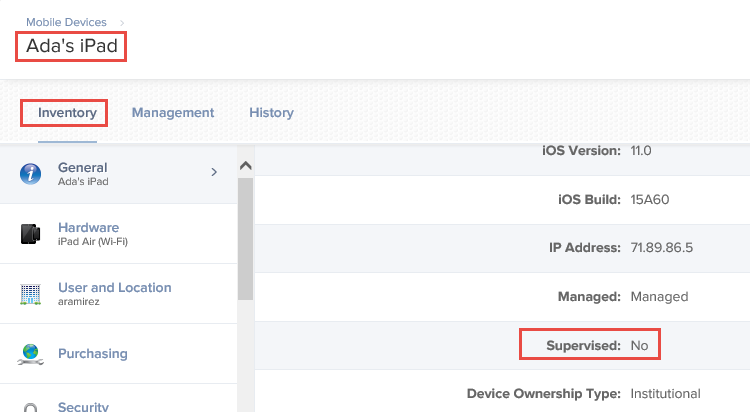
Task: Click the Ada's iPad page title
Action: tap(72, 46)
